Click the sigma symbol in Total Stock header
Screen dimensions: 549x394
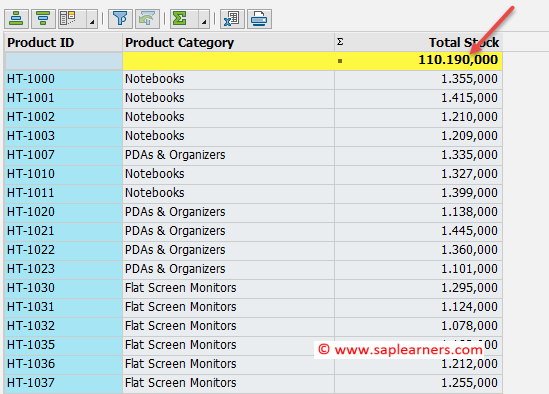point(340,42)
